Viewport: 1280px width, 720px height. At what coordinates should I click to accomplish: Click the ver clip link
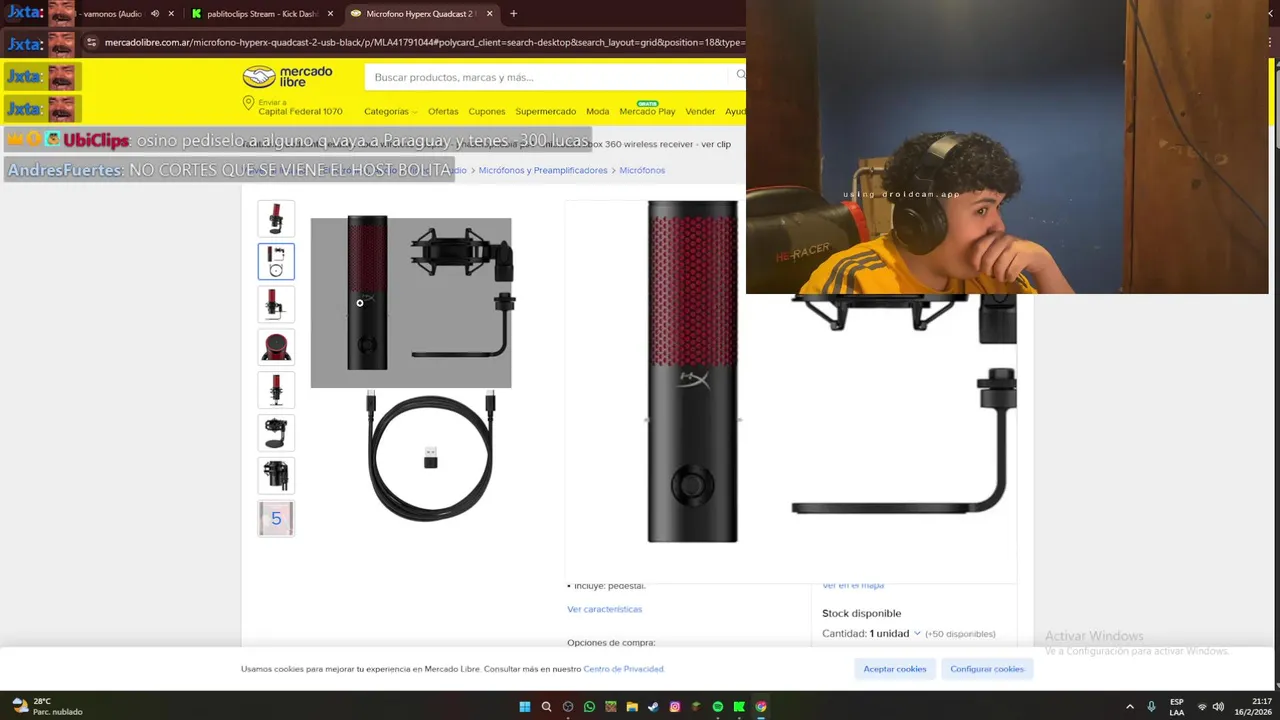coord(716,144)
